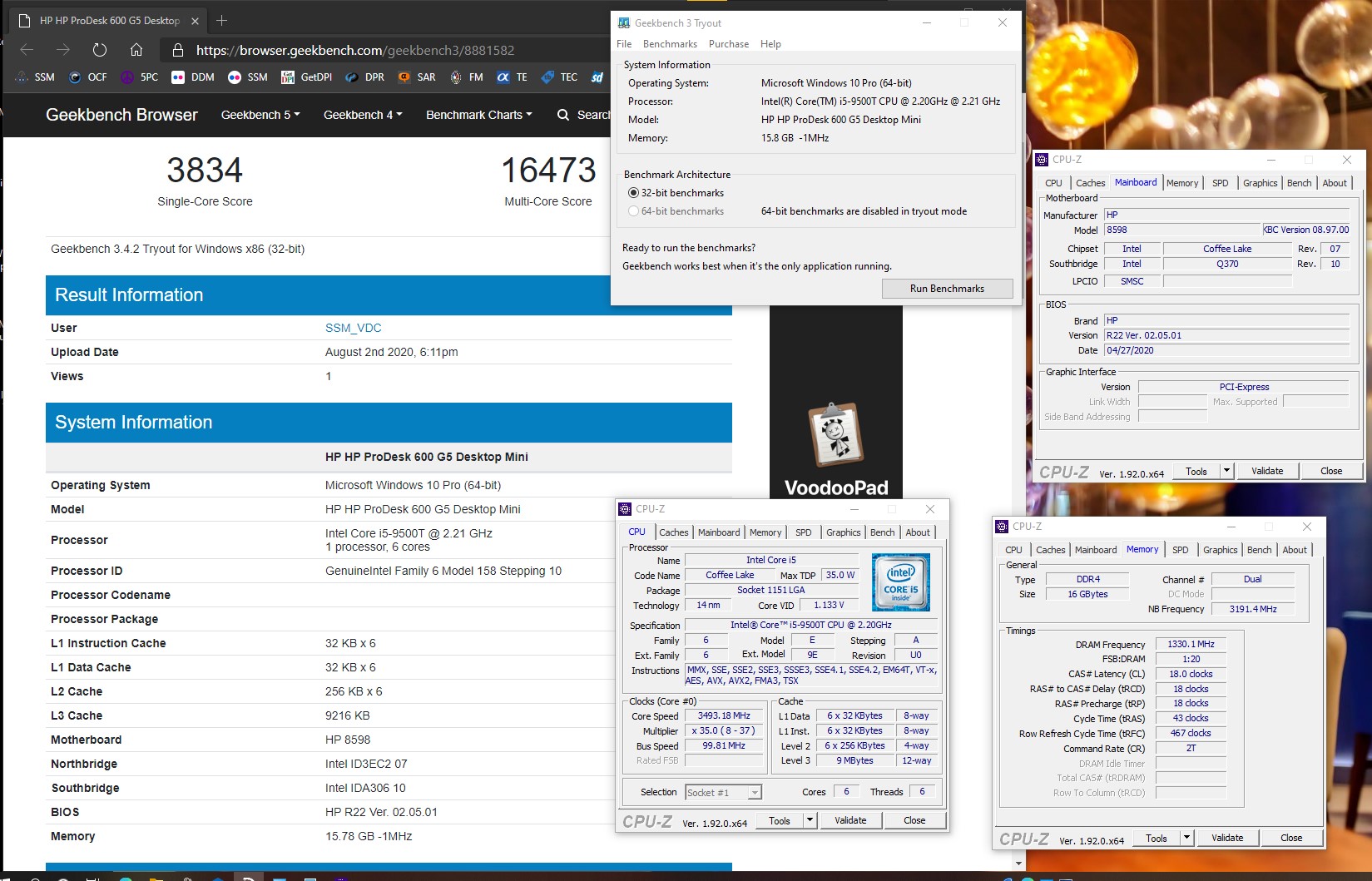Viewport: 1372px width, 881px height.
Task: Switch to Memory tab in Mainboard CPU-Z window
Action: [x=1181, y=183]
